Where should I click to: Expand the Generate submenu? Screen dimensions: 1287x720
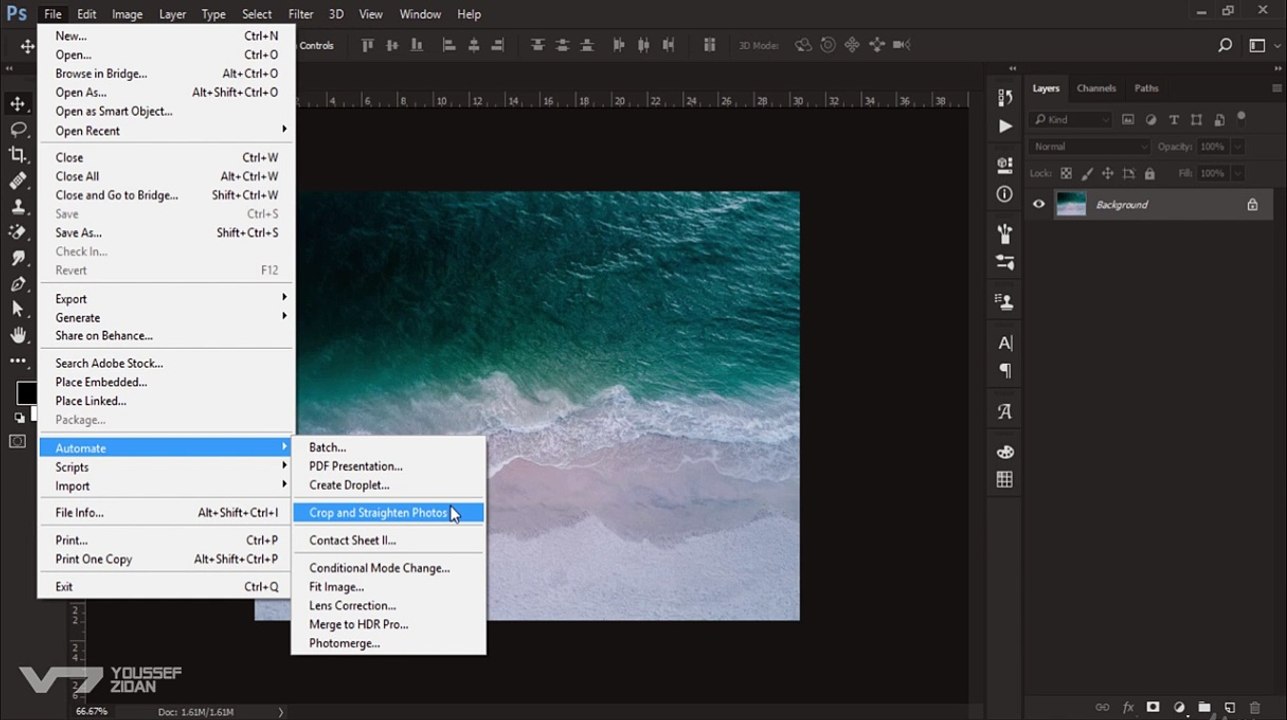(x=167, y=317)
